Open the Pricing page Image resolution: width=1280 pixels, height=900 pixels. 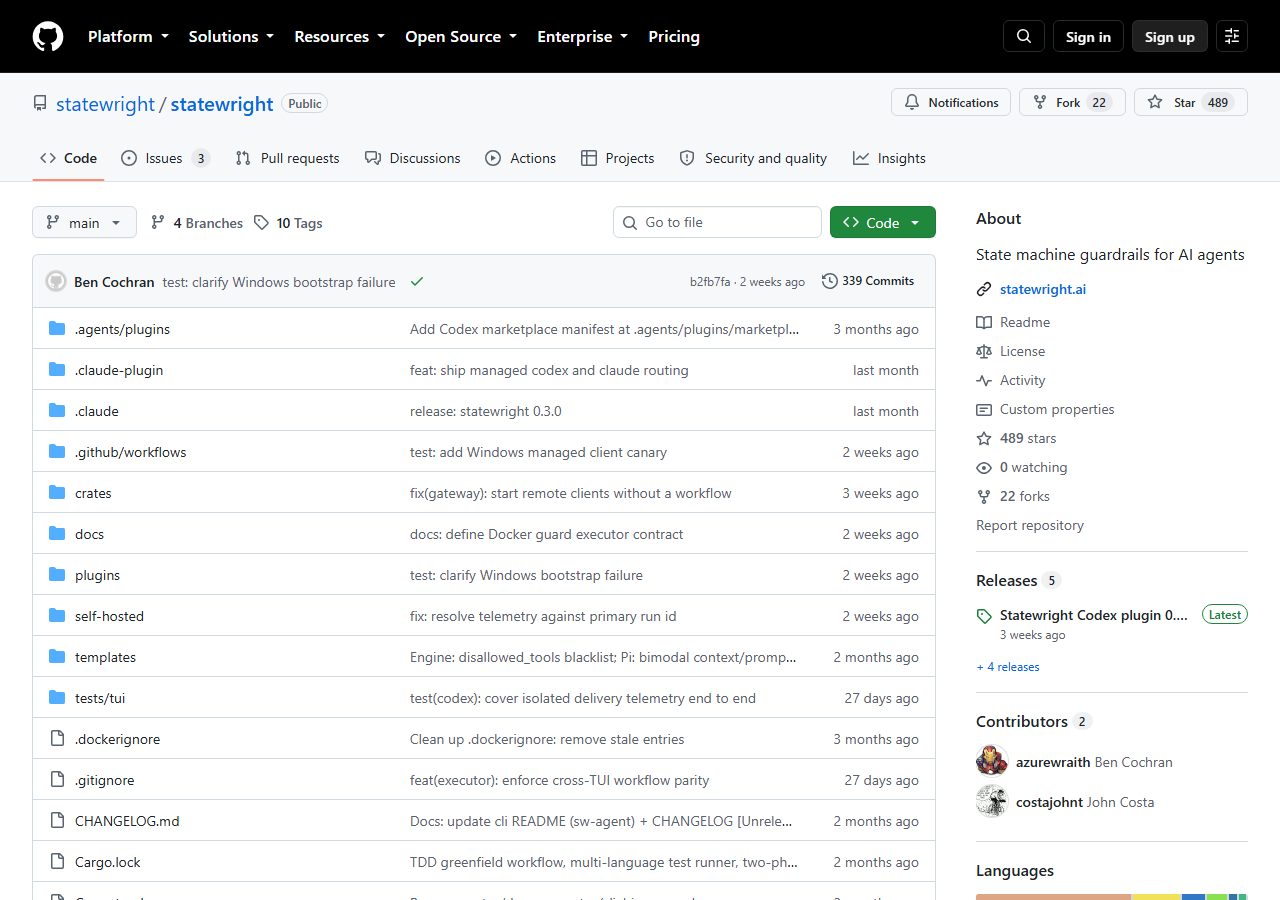pos(674,36)
